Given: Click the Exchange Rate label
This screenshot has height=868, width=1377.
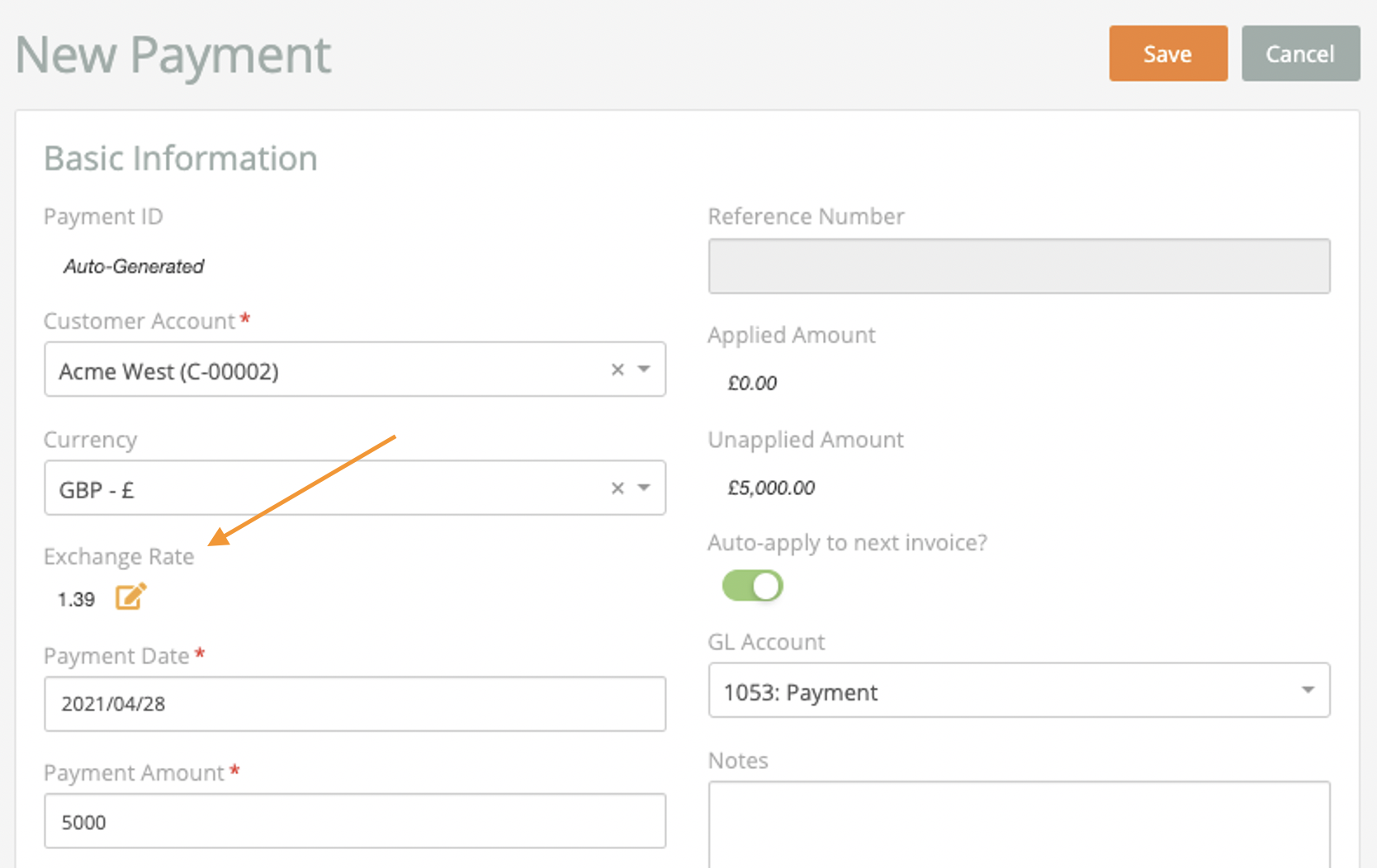Looking at the screenshot, I should click(119, 557).
